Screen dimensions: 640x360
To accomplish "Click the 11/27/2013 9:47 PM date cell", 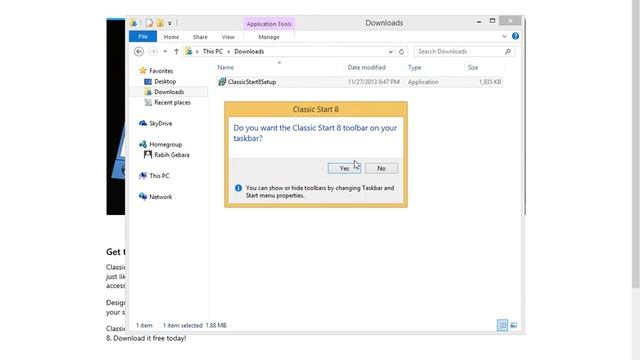I will pos(373,82).
